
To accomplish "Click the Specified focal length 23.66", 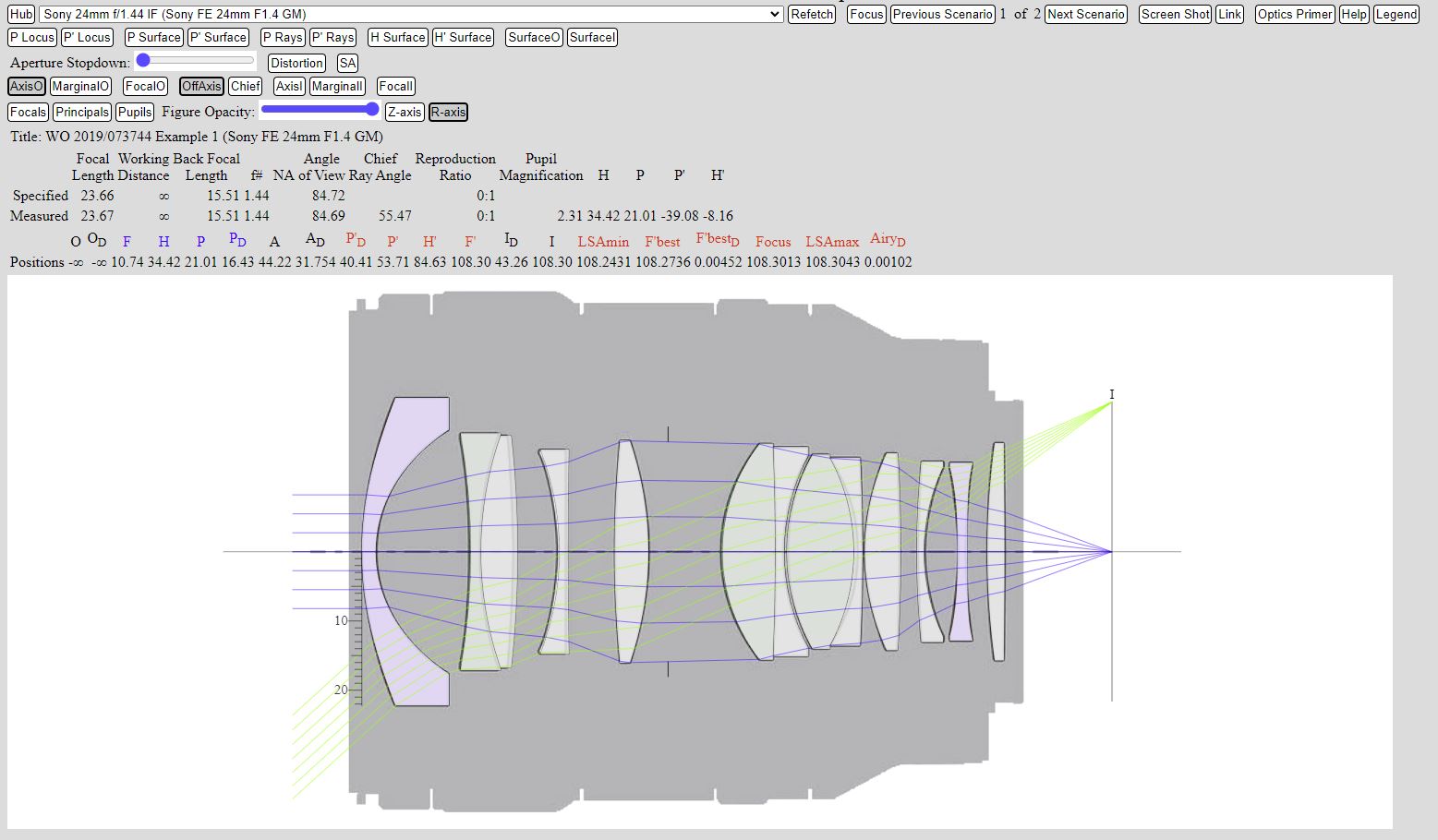I will pyautogui.click(x=97, y=196).
